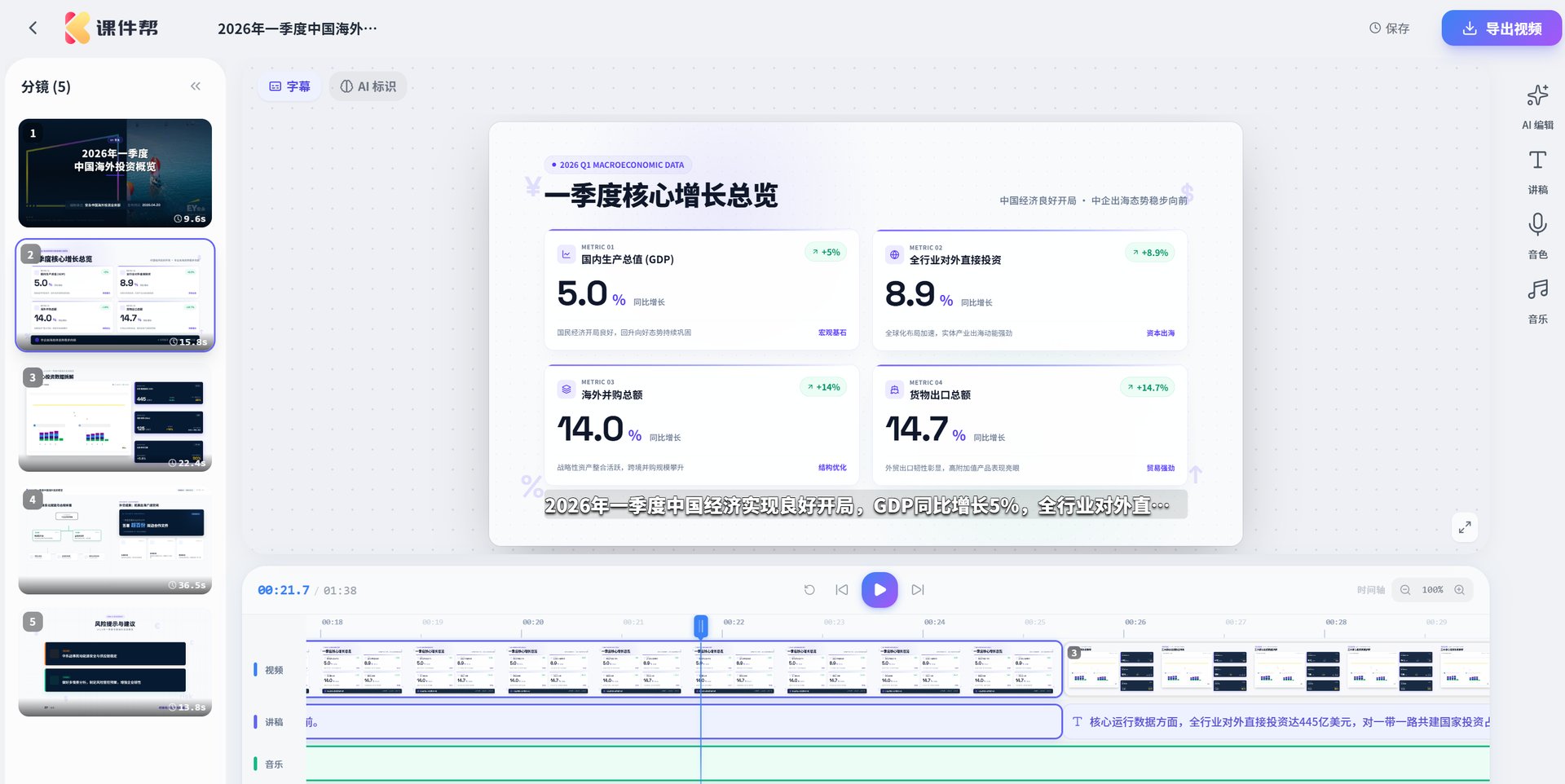This screenshot has height=784, width=1565.
Task: Click the script text 核心运行数据方面 clip
Action: tap(1277, 722)
